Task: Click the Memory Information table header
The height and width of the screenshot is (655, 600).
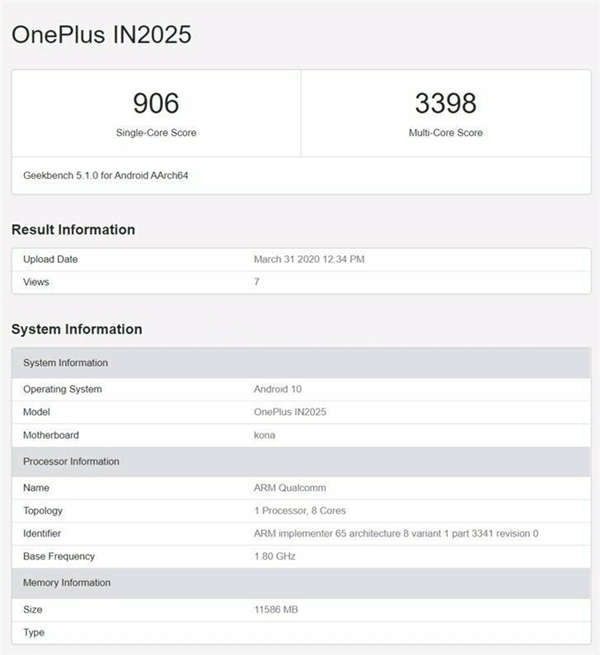Action: point(301,583)
